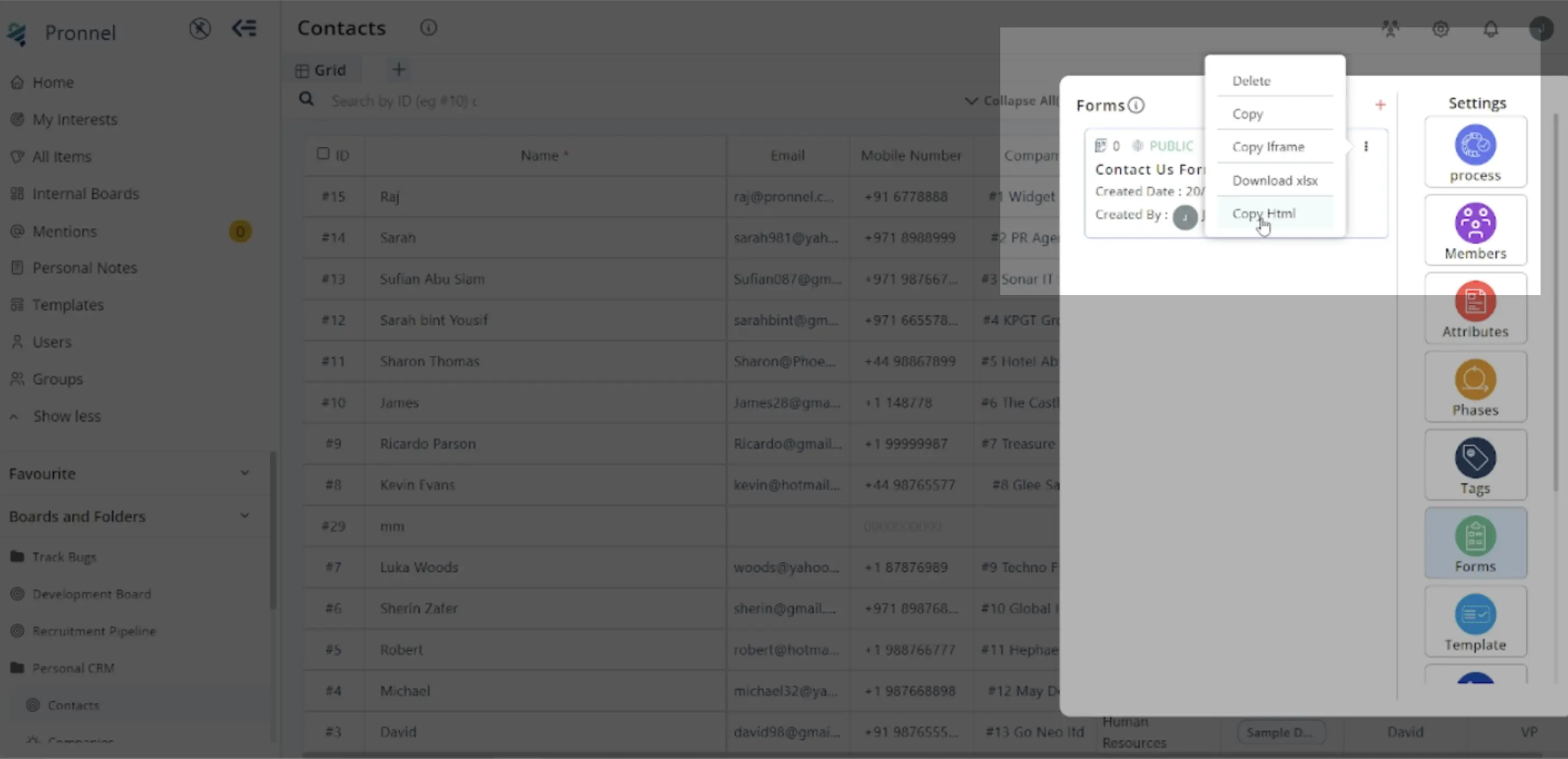Open the Track Bugs folder
The image size is (1568, 759).
(64, 557)
